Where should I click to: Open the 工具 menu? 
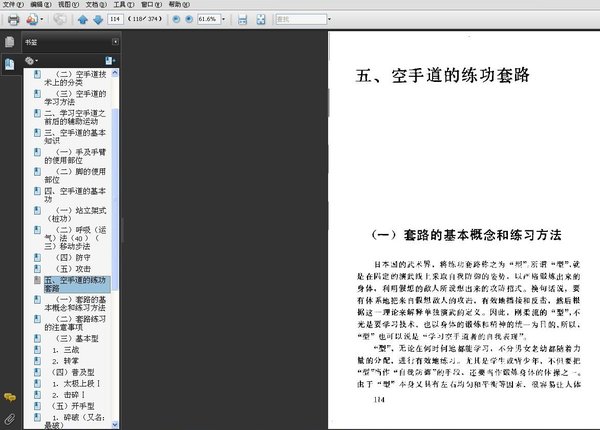[124, 5]
